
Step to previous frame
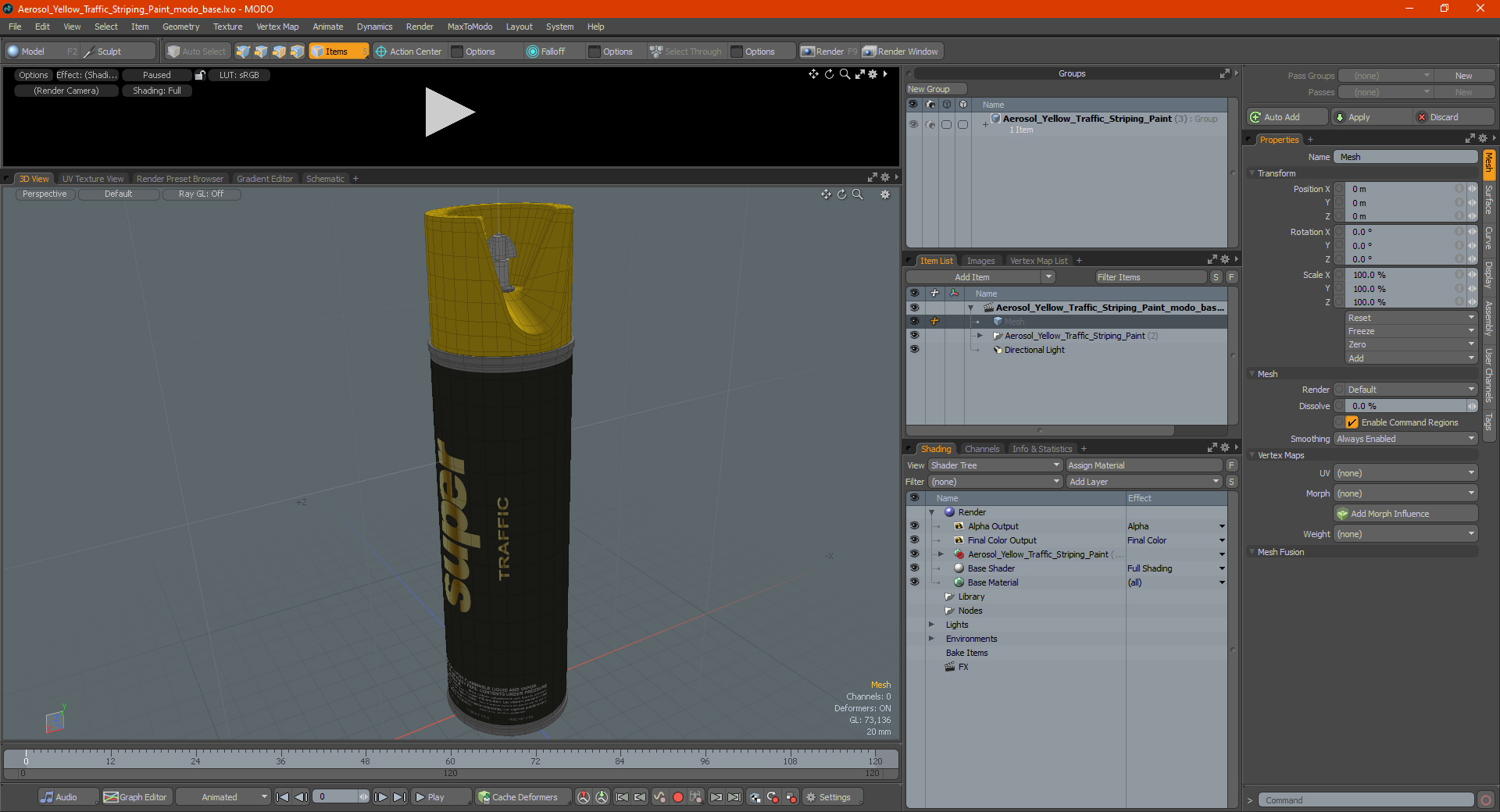coord(301,797)
